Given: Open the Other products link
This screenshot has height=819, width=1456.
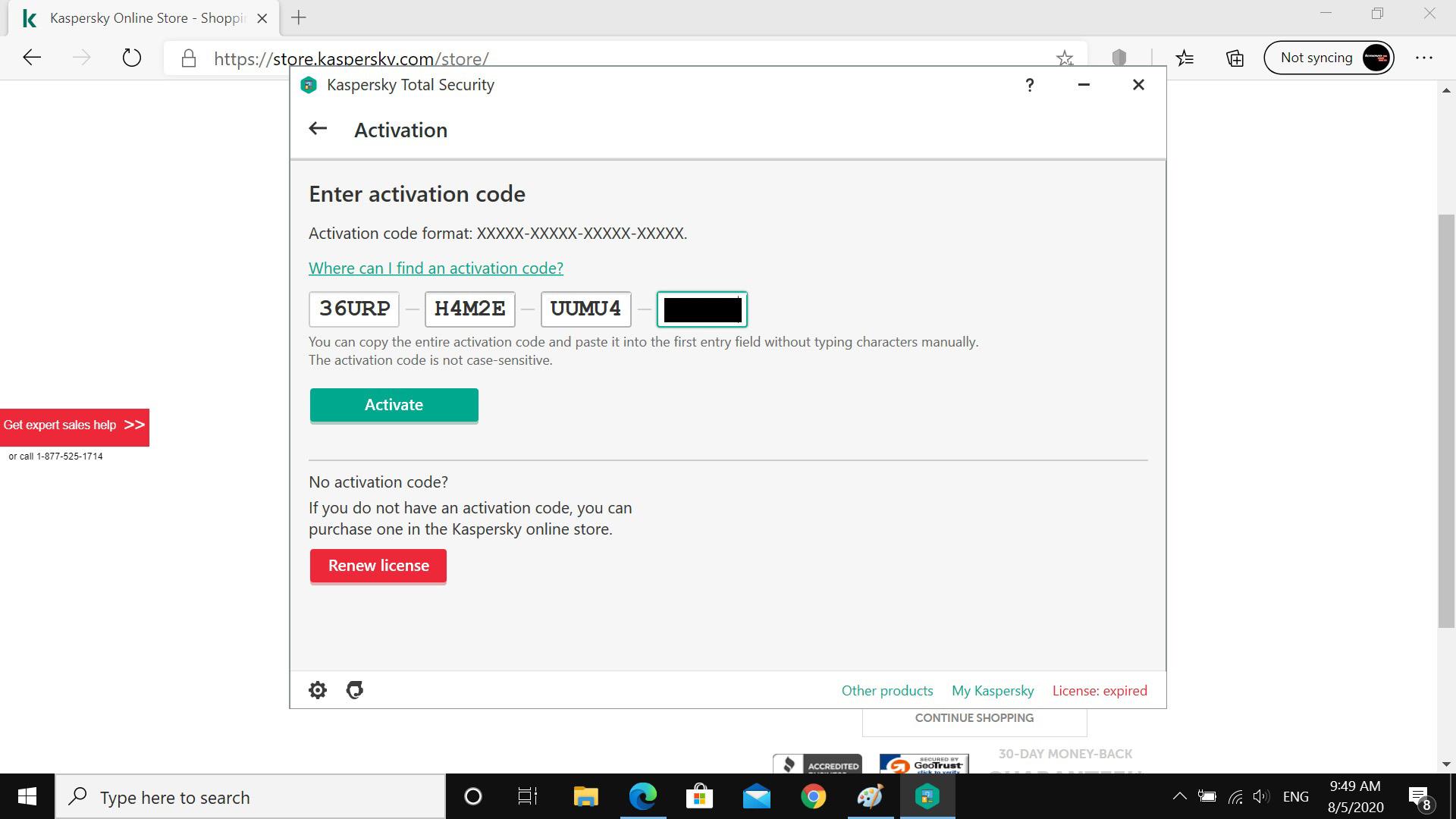Looking at the screenshot, I should pyautogui.click(x=887, y=690).
